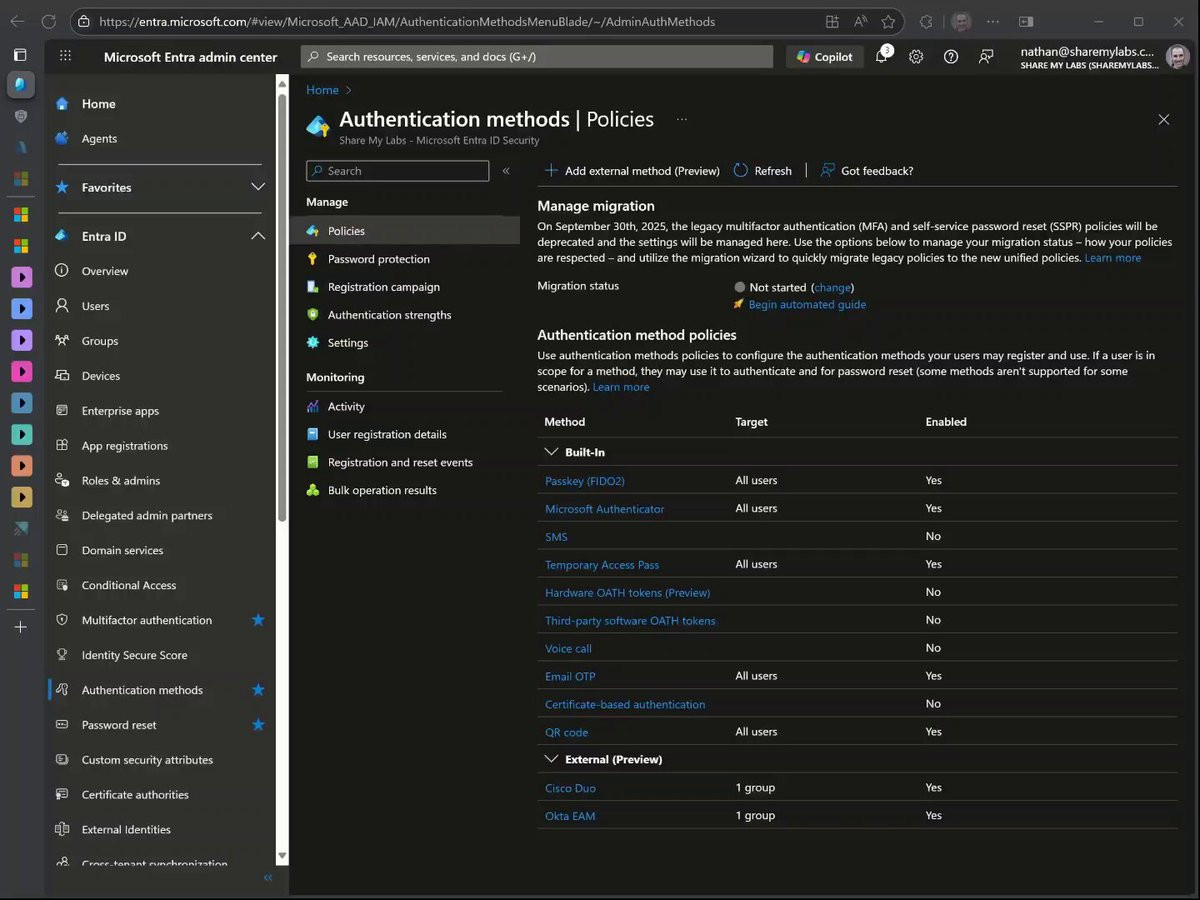
Task: Open Overview under Entra ID
Action: point(105,271)
